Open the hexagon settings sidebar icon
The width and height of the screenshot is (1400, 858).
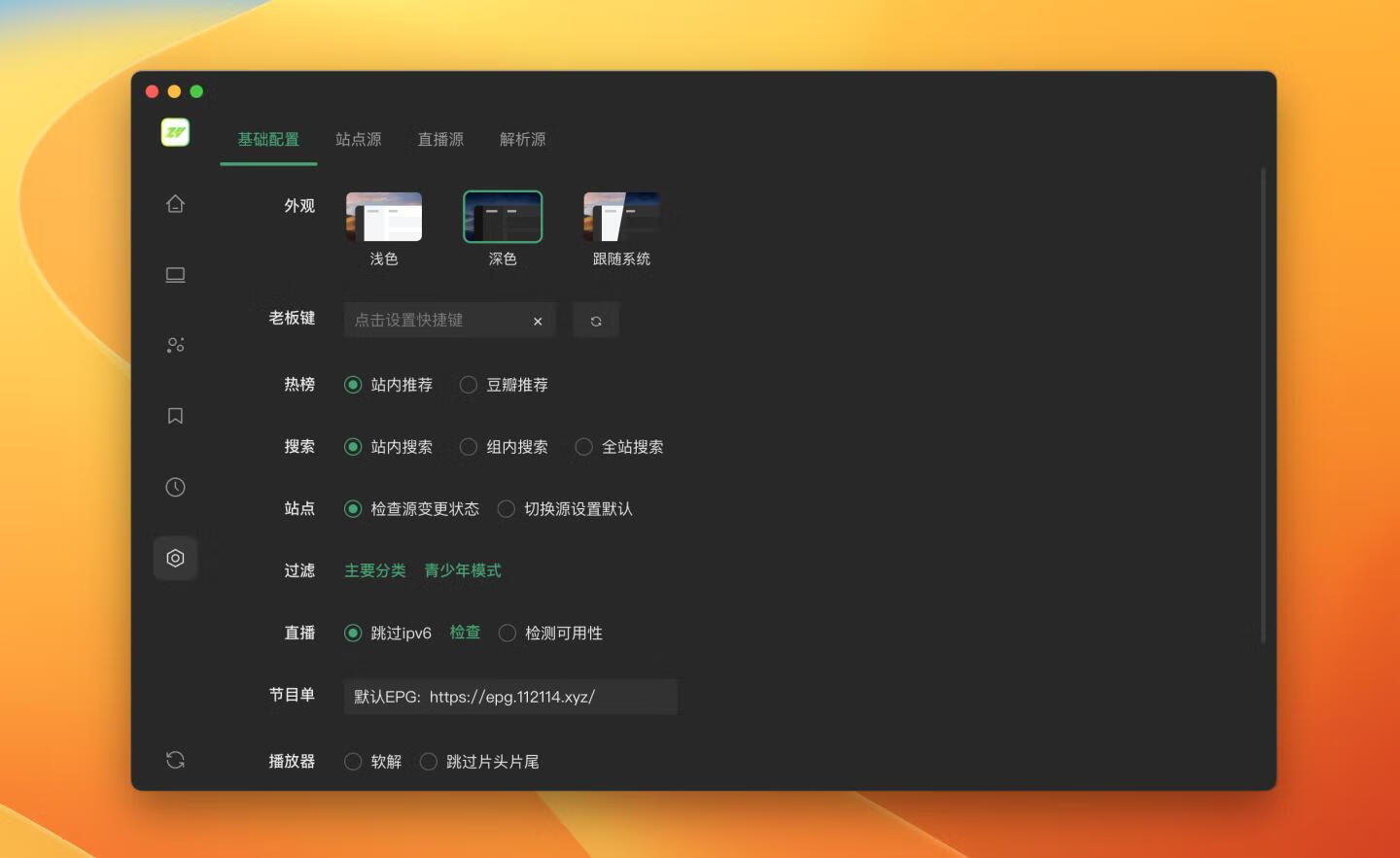point(175,558)
